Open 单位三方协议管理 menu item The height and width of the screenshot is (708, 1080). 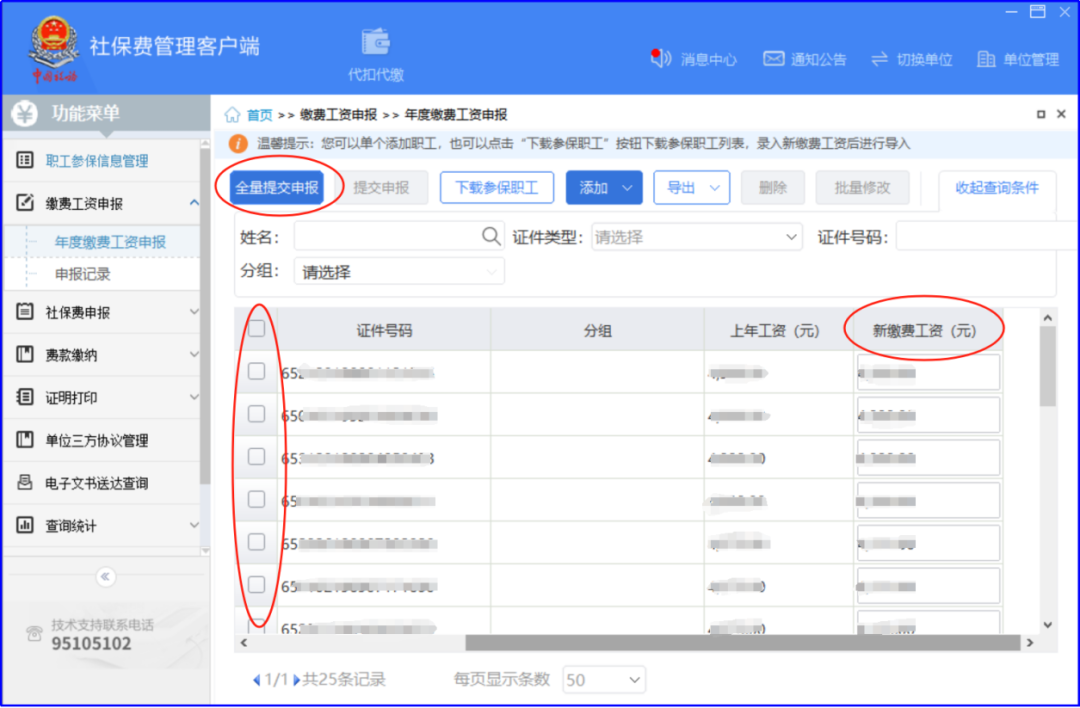[97, 440]
